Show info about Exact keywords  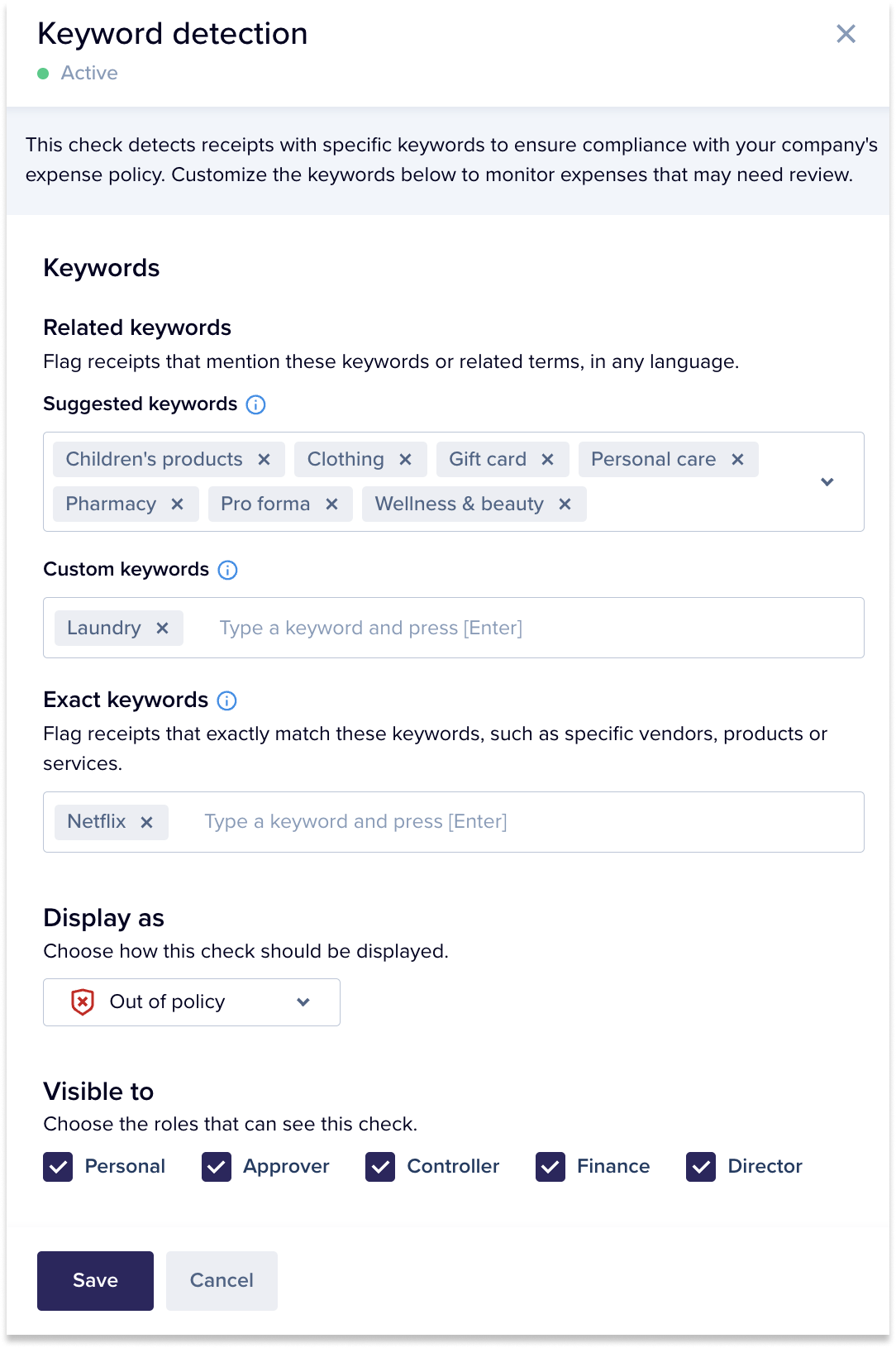[226, 700]
